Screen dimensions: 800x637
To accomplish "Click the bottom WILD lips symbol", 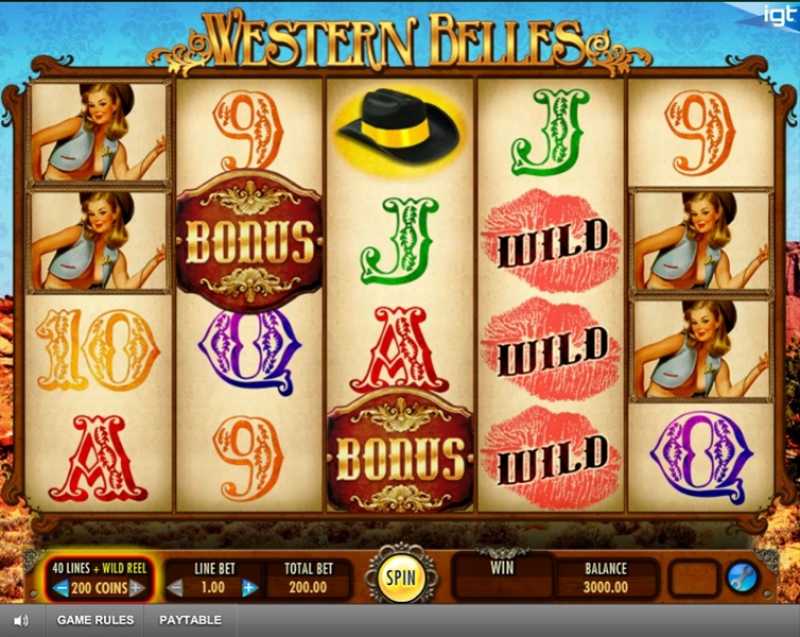I will tap(551, 458).
